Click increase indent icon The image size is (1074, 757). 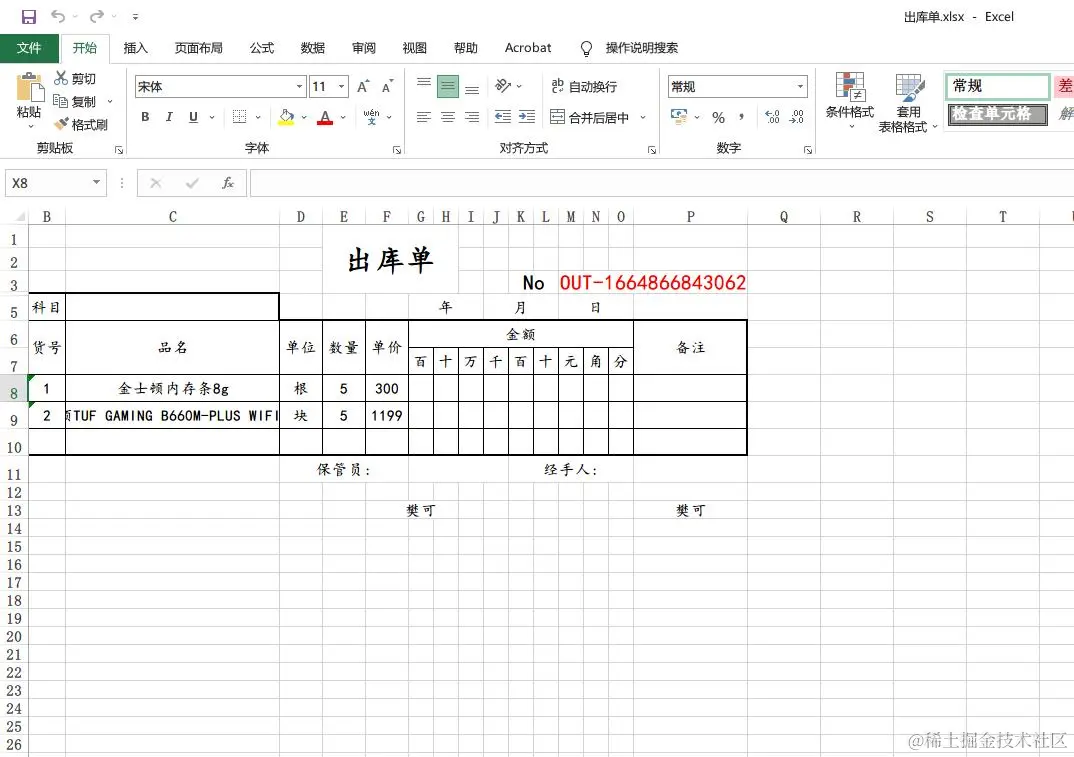(x=527, y=117)
